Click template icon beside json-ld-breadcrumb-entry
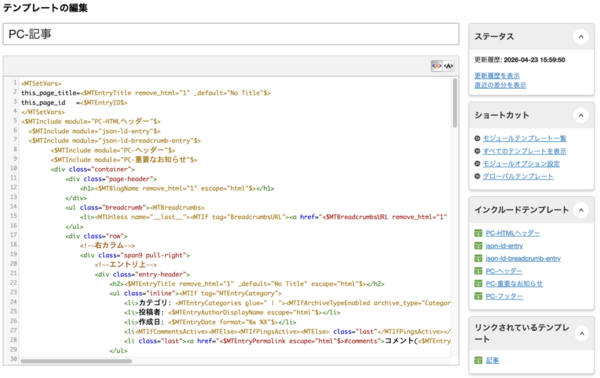 tap(478, 258)
